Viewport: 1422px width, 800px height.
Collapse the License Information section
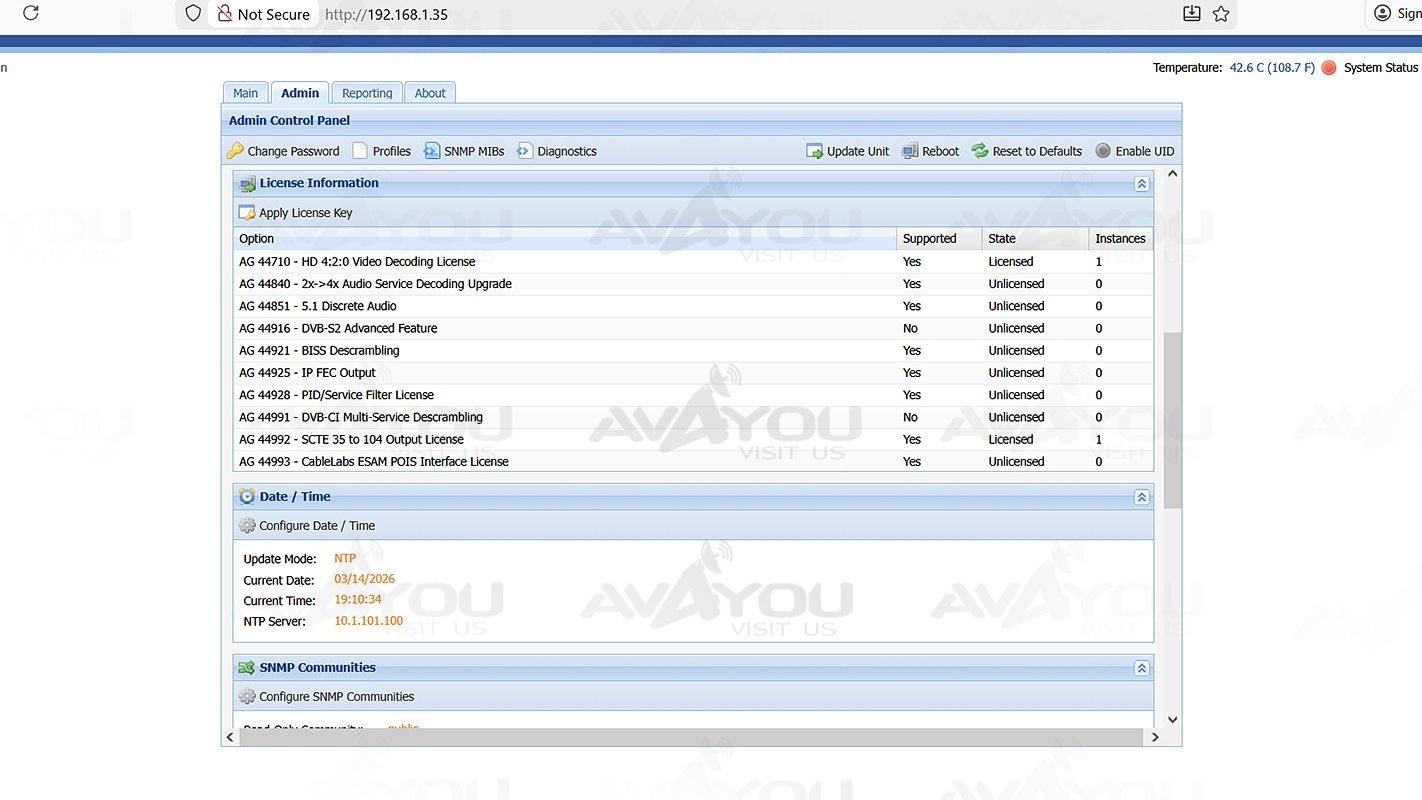pyautogui.click(x=1141, y=184)
